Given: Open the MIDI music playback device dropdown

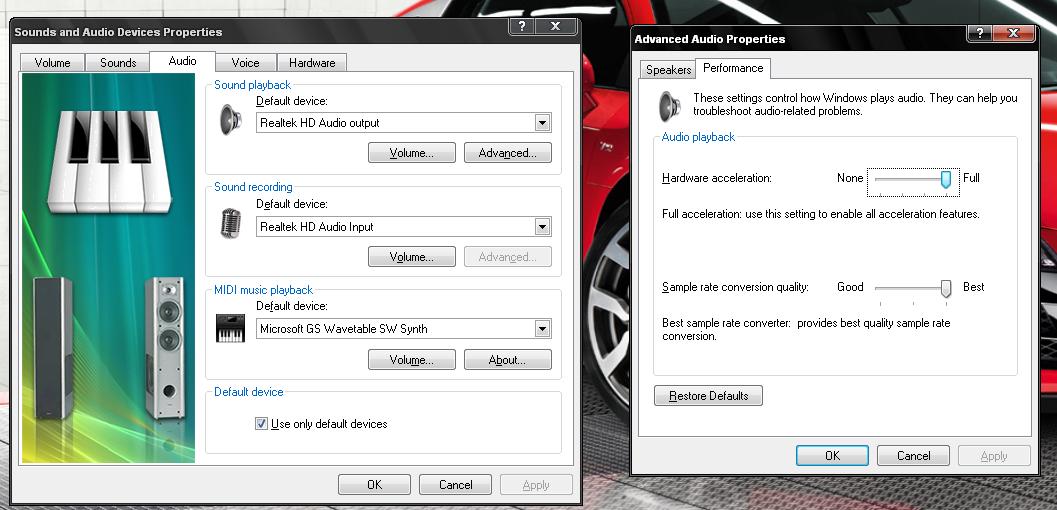Looking at the screenshot, I should click(542, 329).
